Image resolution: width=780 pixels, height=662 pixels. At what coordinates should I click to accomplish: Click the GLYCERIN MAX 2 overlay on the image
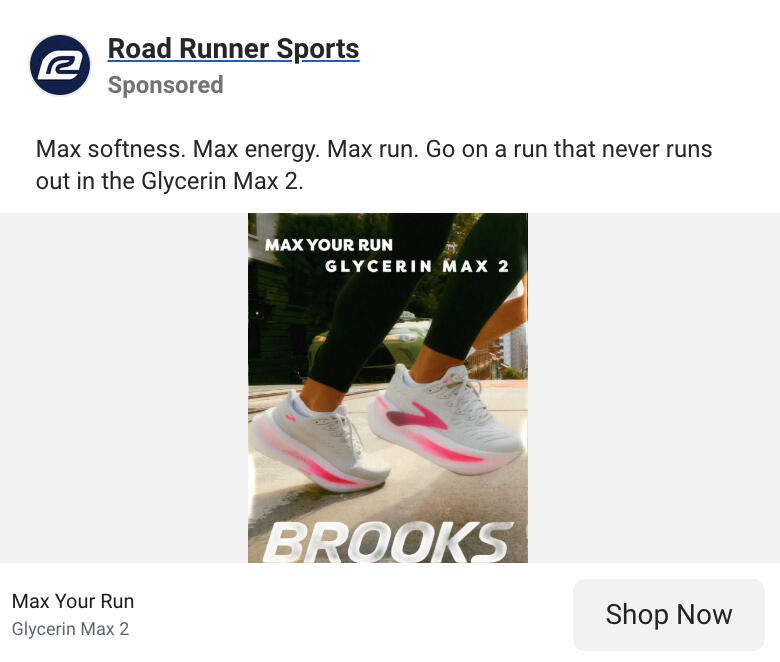click(417, 266)
